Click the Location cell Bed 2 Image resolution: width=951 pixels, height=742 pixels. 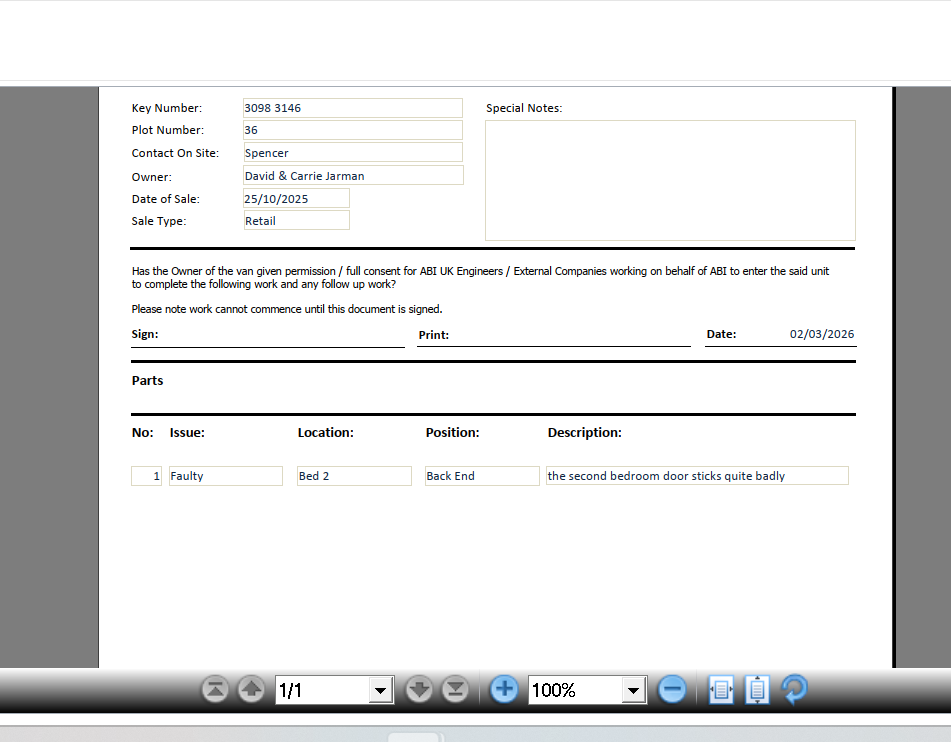(354, 476)
